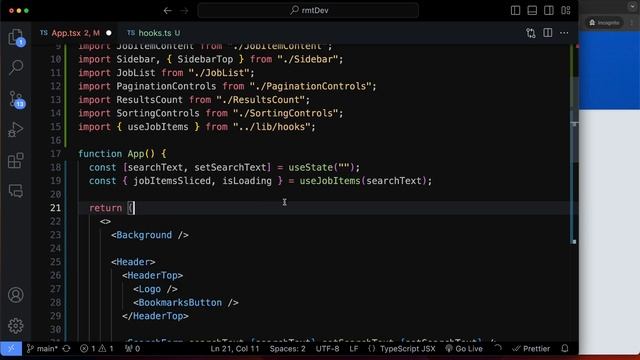Viewport: 640px width, 360px height.
Task: Open the Source Control view
Action: (x=16, y=99)
